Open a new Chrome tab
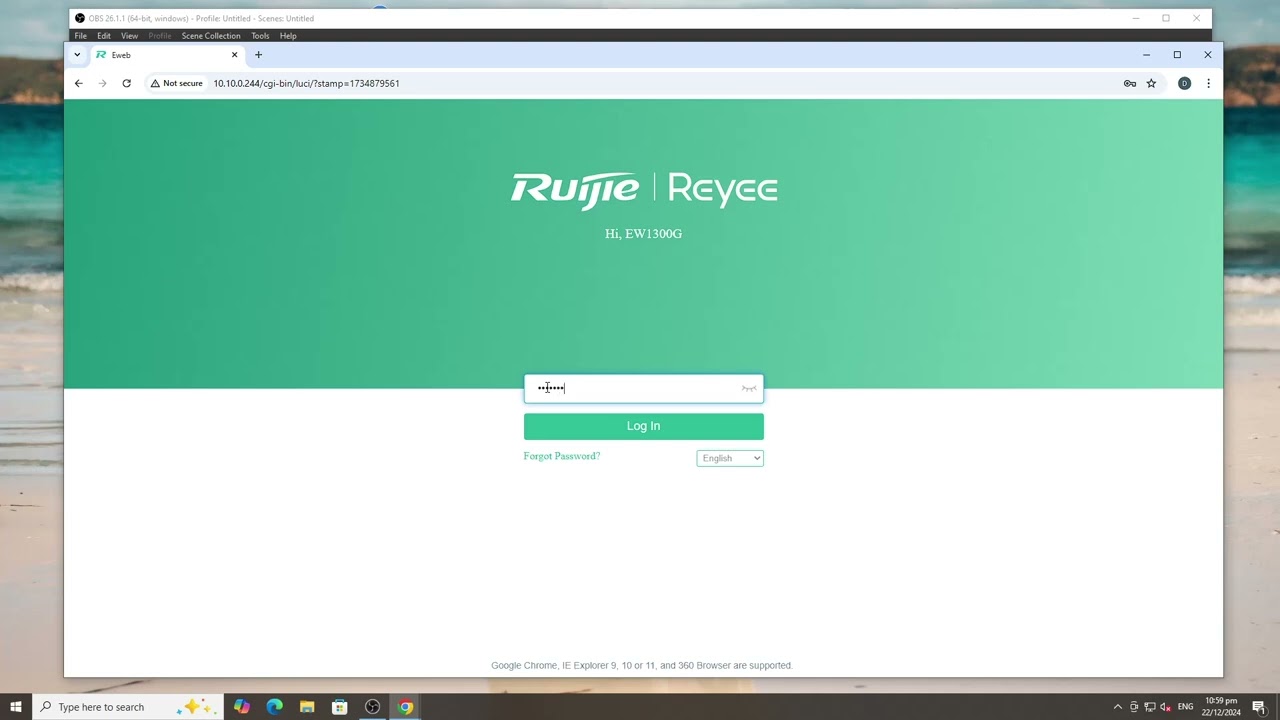Viewport: 1280px width, 720px height. (258, 55)
